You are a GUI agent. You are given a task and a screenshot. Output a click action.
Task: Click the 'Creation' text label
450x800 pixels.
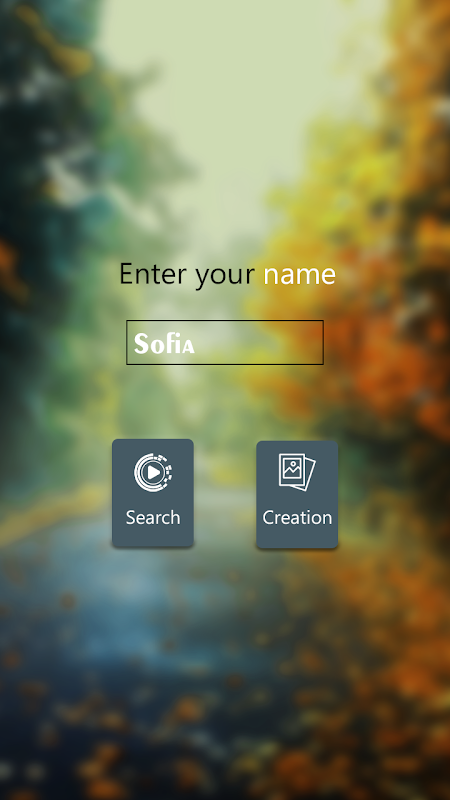click(297, 517)
